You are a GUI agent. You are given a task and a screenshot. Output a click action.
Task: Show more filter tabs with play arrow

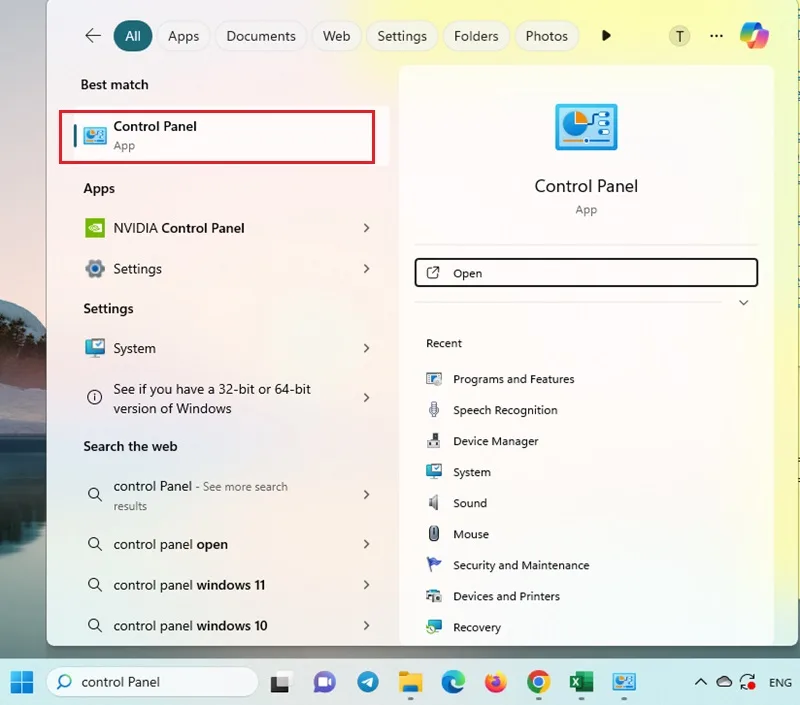[606, 36]
